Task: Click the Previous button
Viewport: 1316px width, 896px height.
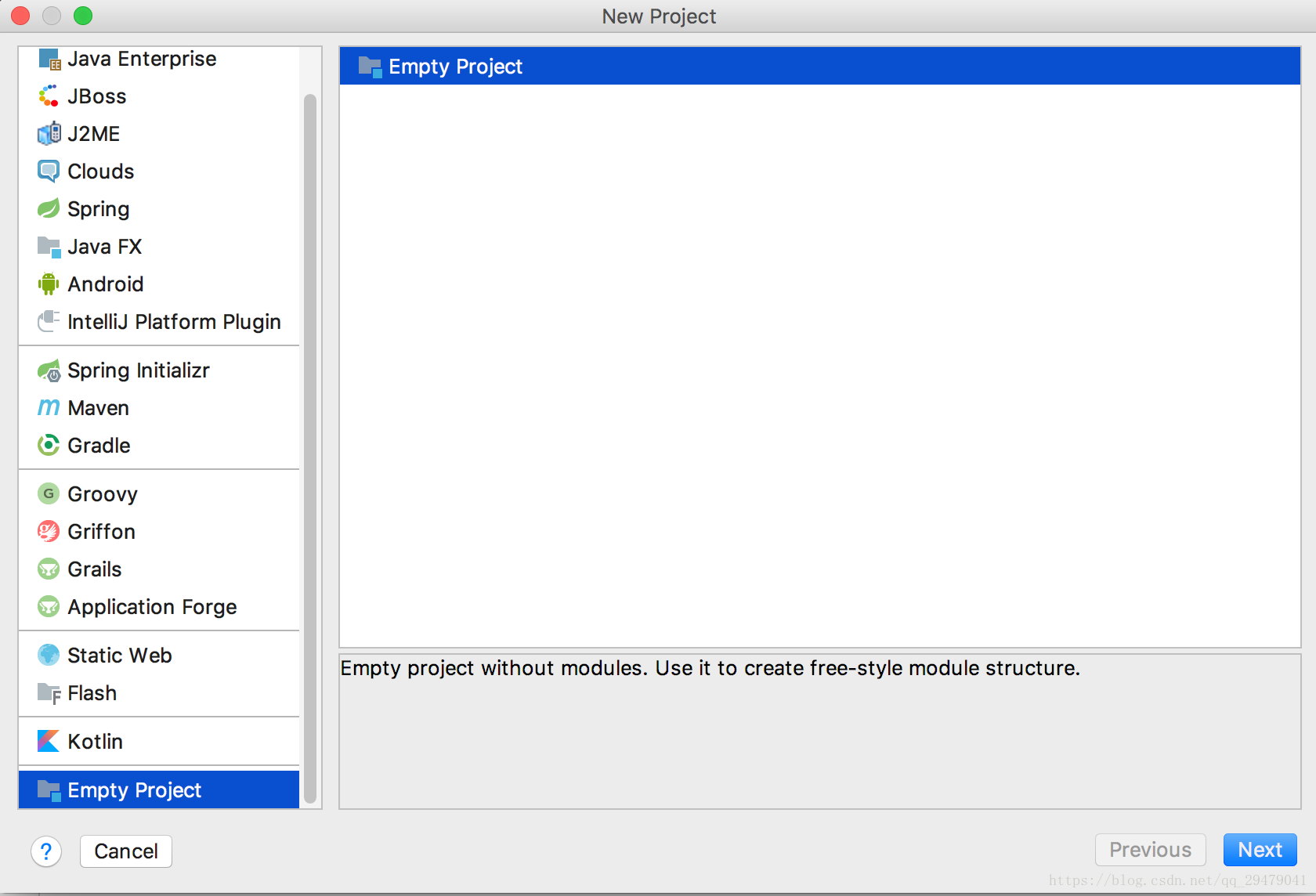Action: [x=1150, y=850]
